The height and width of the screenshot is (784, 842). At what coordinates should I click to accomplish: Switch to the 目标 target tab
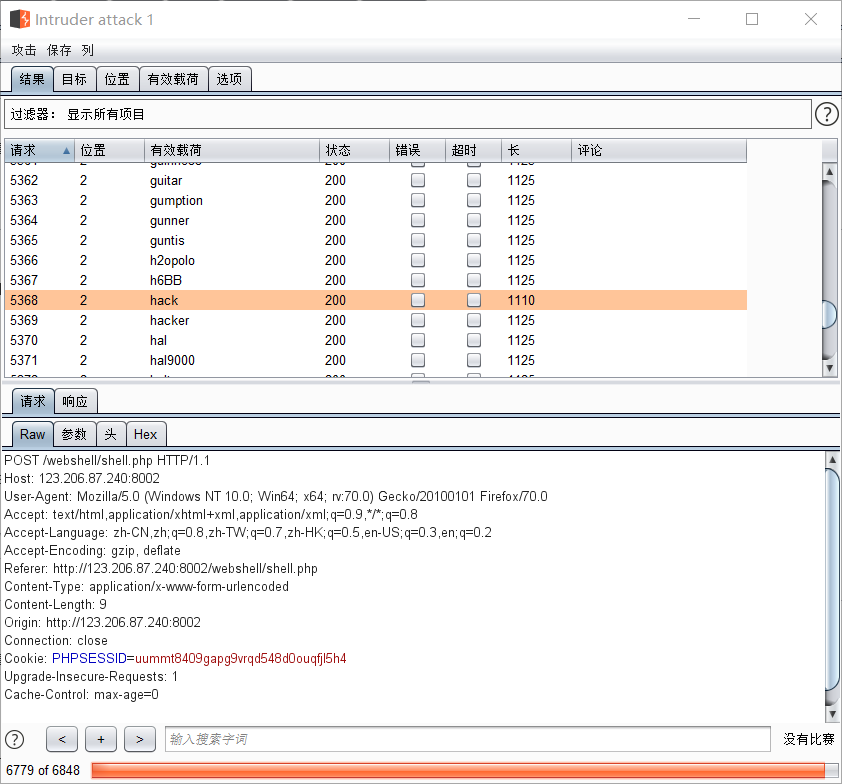point(74,79)
